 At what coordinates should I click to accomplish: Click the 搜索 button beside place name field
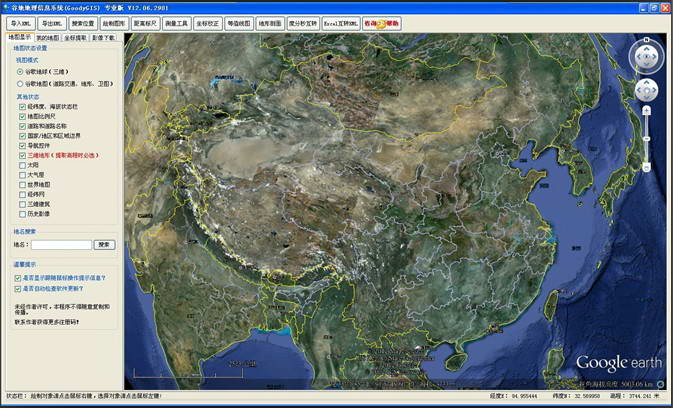104,244
